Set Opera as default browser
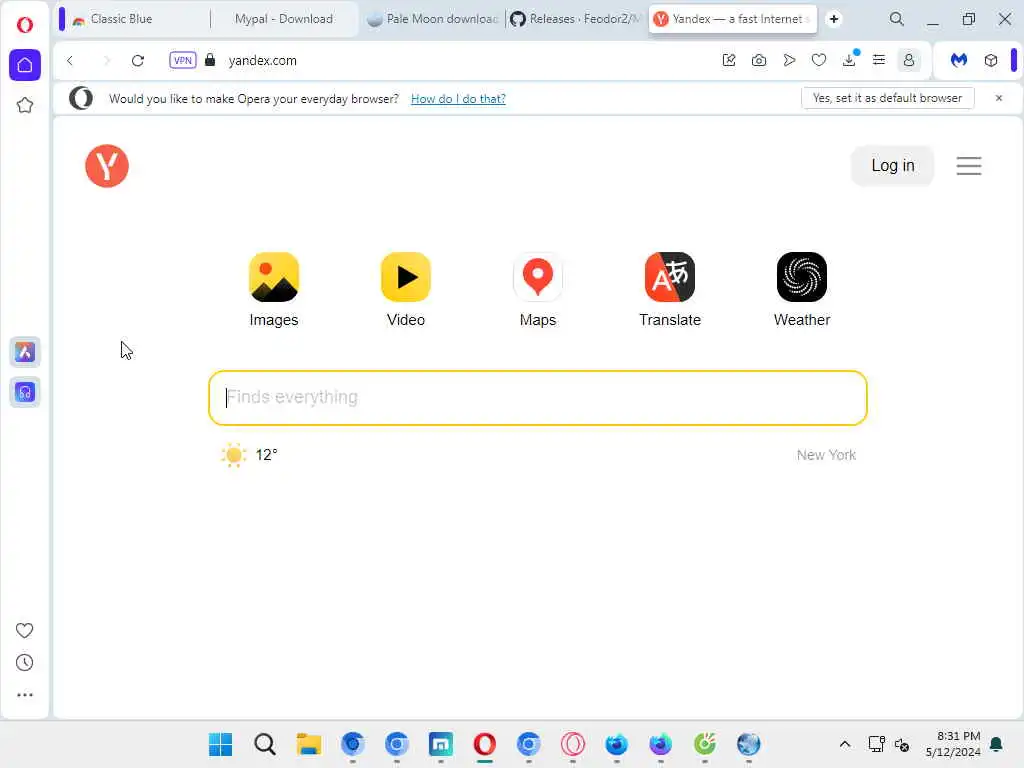The height and width of the screenshot is (768, 1024). click(x=888, y=98)
